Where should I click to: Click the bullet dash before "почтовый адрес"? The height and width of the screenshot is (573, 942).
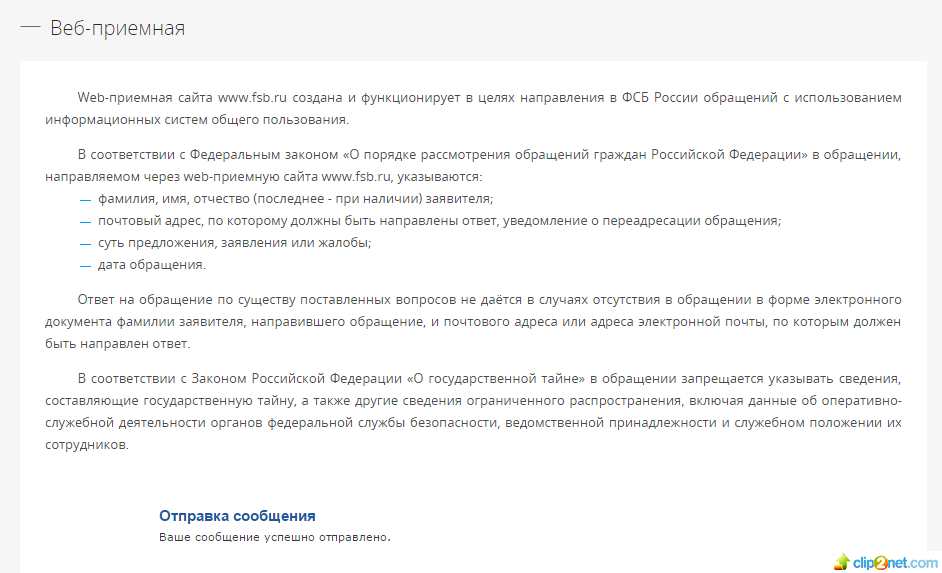[x=85, y=221]
